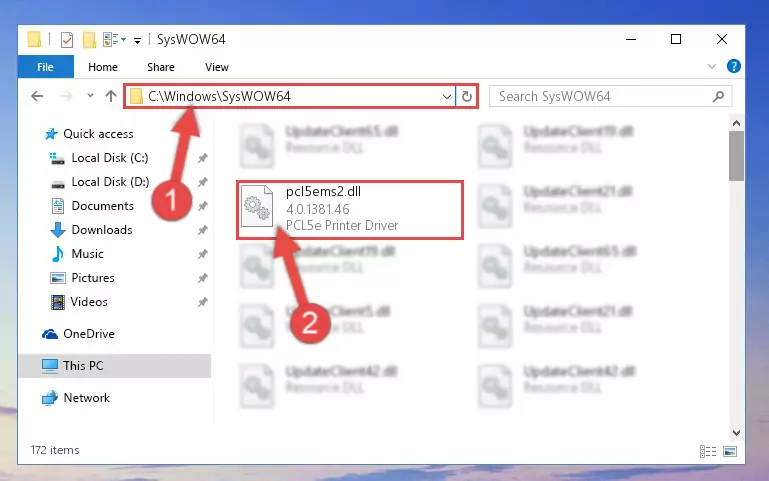Go up one folder level arrow

coord(111,96)
